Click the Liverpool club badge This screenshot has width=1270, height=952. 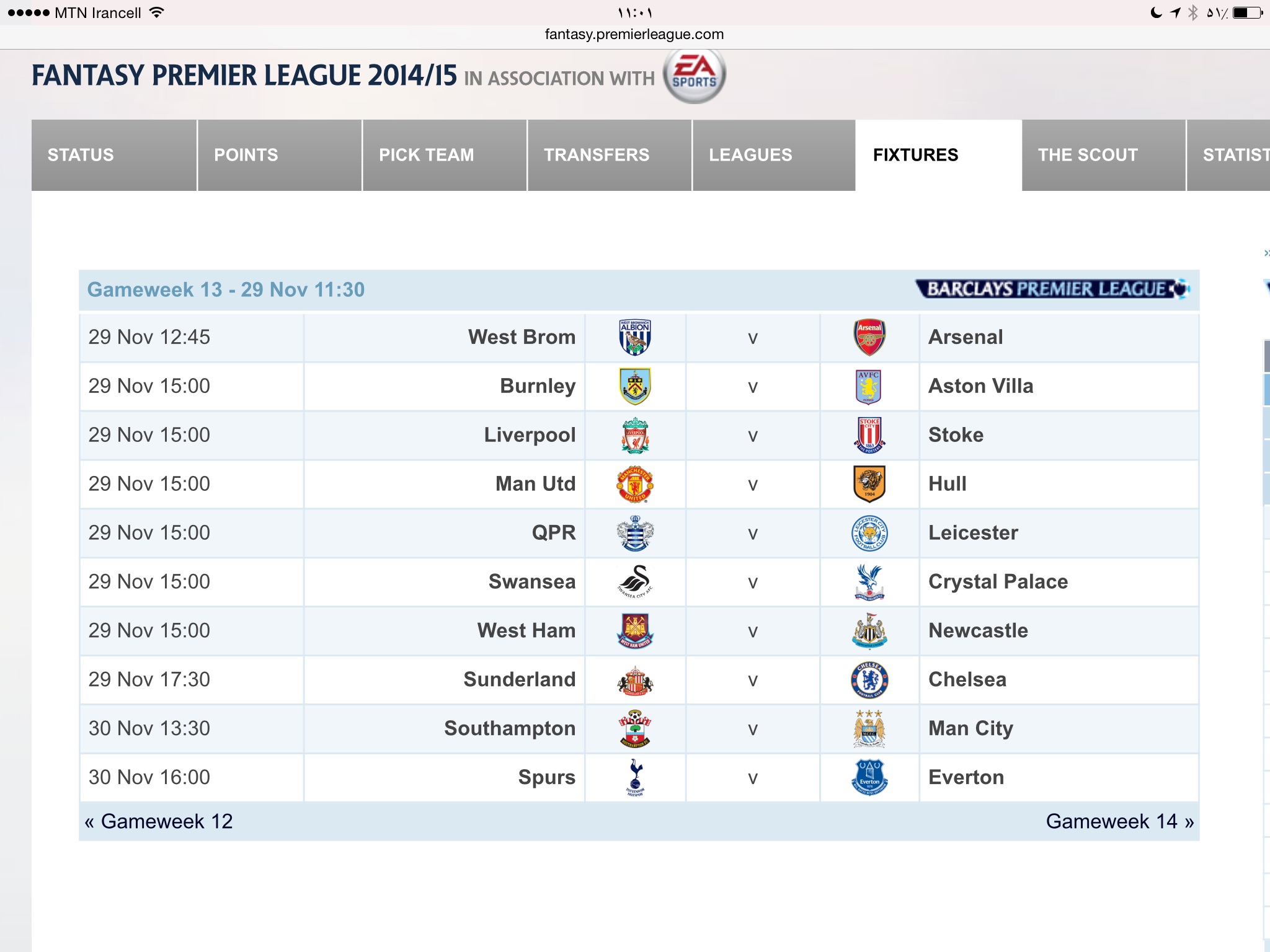(635, 435)
